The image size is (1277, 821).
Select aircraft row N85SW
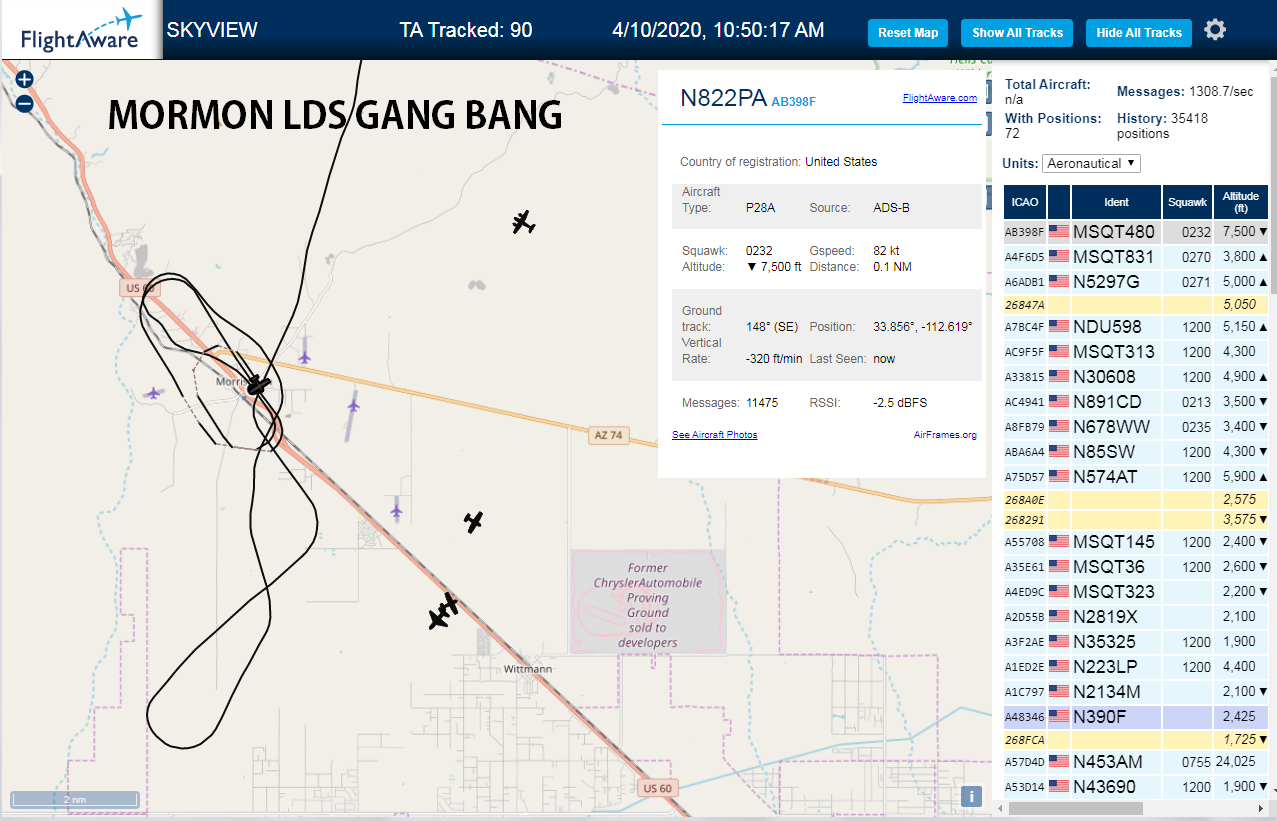click(x=1136, y=452)
